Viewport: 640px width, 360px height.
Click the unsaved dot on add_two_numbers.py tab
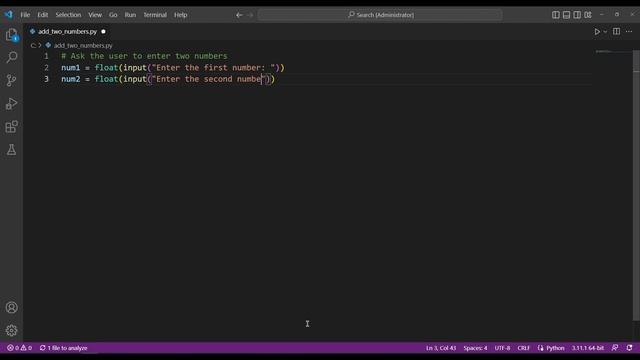[103, 31]
